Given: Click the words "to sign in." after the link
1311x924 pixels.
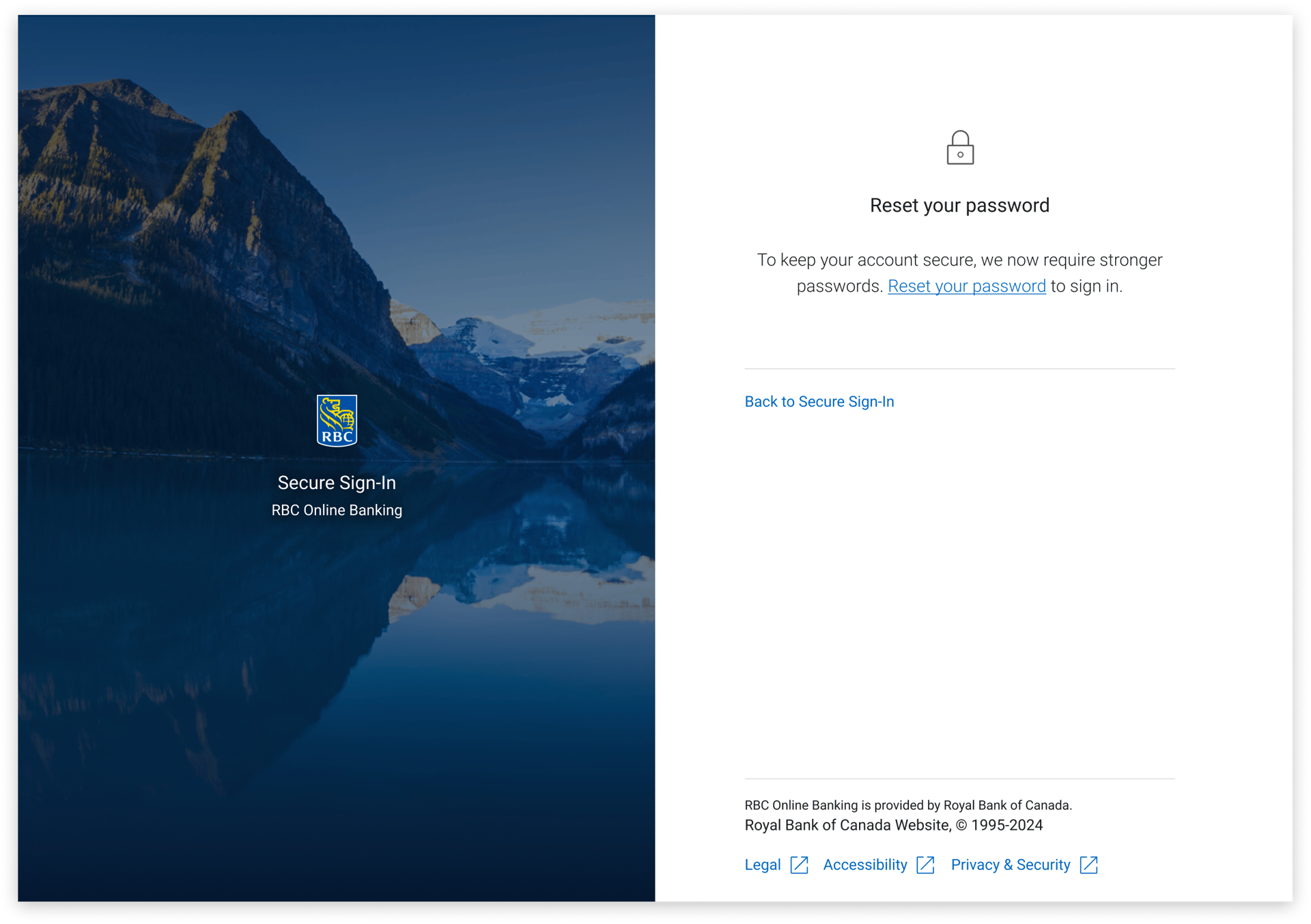Looking at the screenshot, I should [x=1086, y=286].
